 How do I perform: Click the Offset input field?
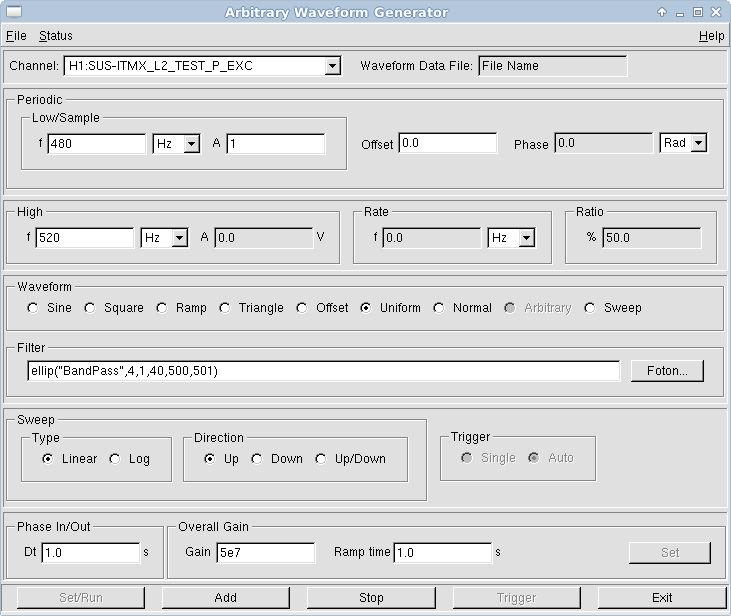448,143
